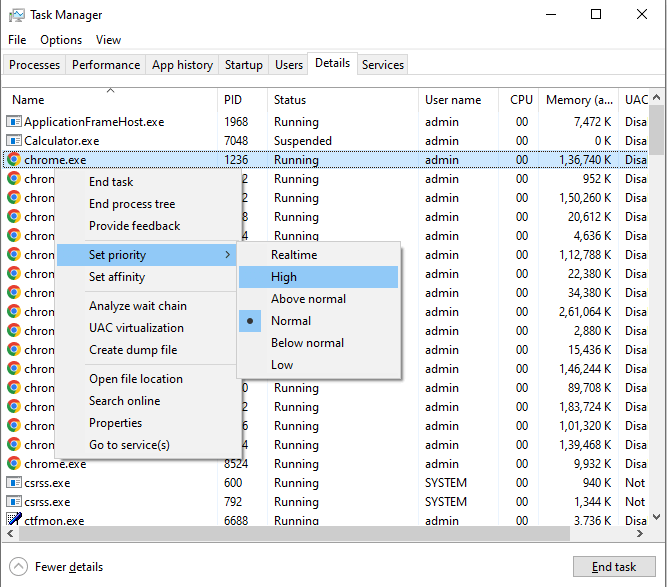This screenshot has height=587, width=667.
Task: Switch to the Users tab
Action: [x=289, y=65]
